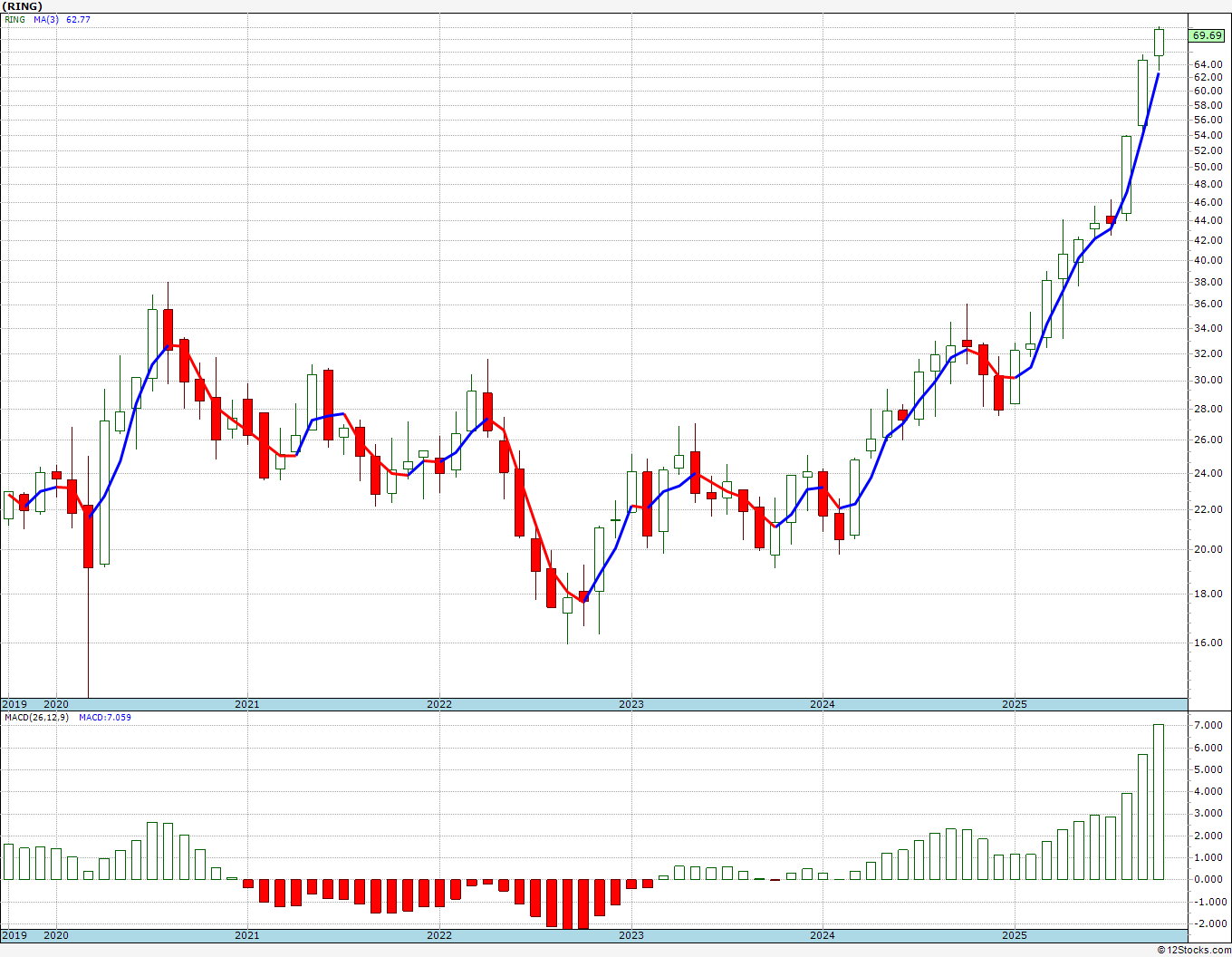The width and height of the screenshot is (1232, 957).
Task: Click the (RING) ticker title
Action: click(x=23, y=6)
